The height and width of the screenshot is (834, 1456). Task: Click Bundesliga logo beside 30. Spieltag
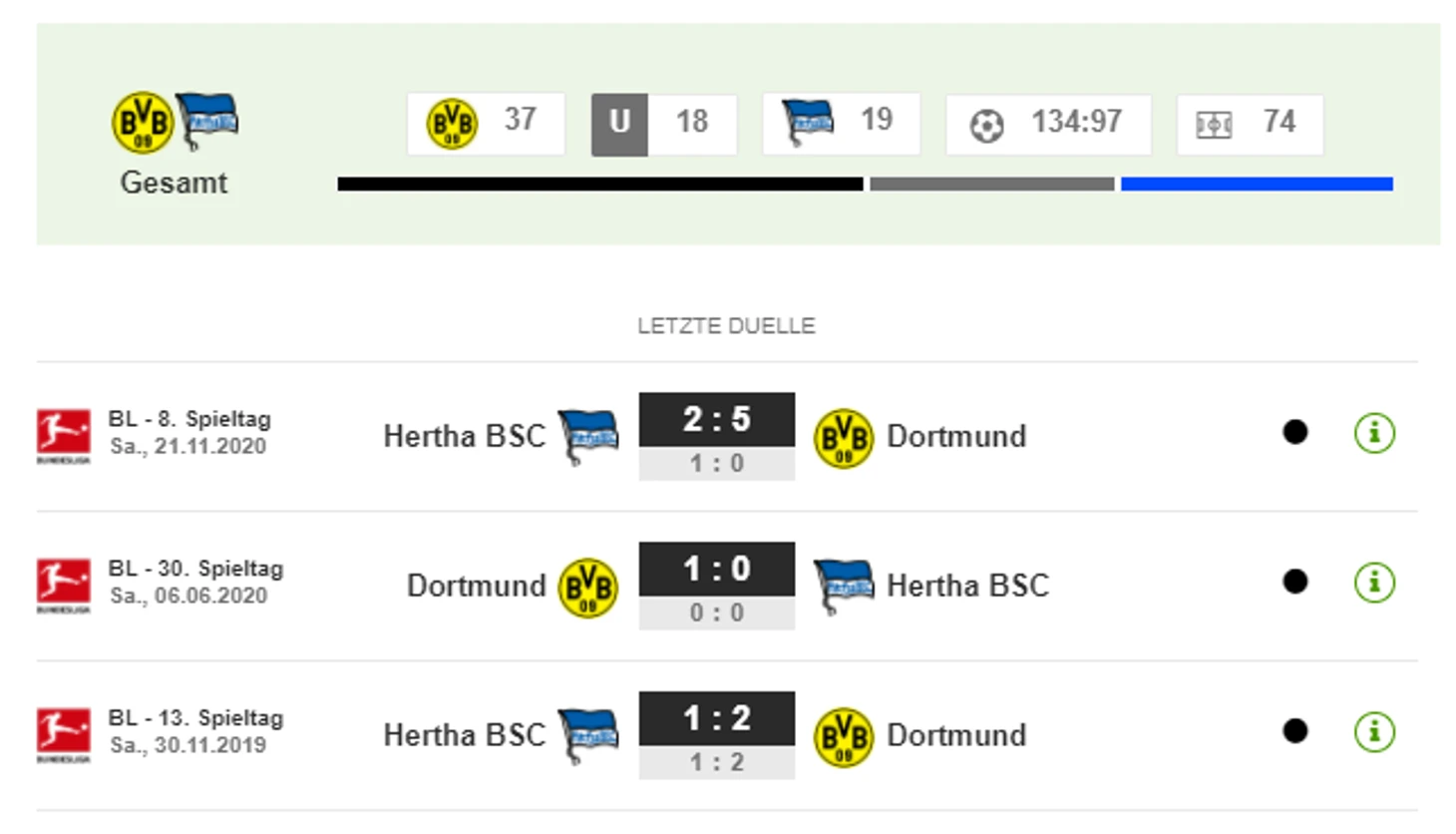pyautogui.click(x=64, y=586)
